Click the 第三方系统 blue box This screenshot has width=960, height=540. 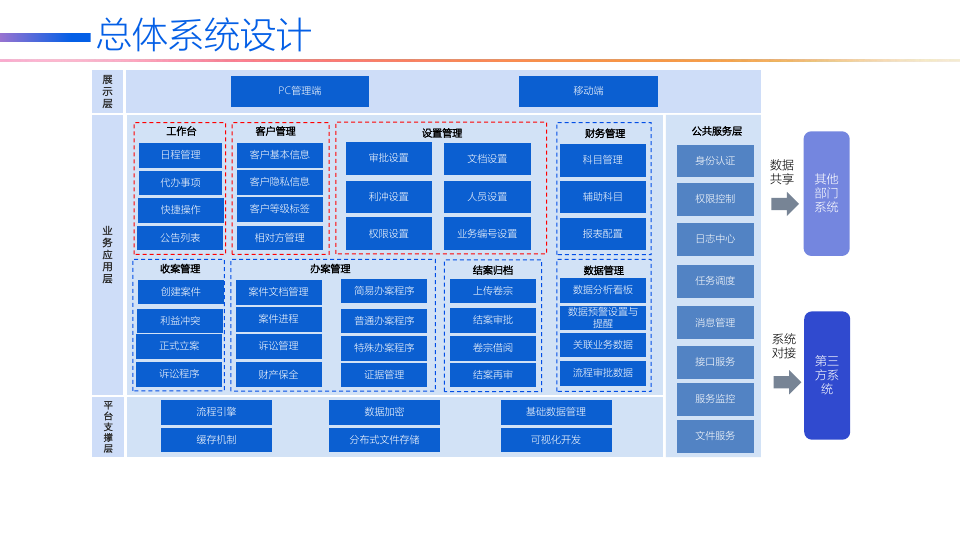click(x=827, y=375)
